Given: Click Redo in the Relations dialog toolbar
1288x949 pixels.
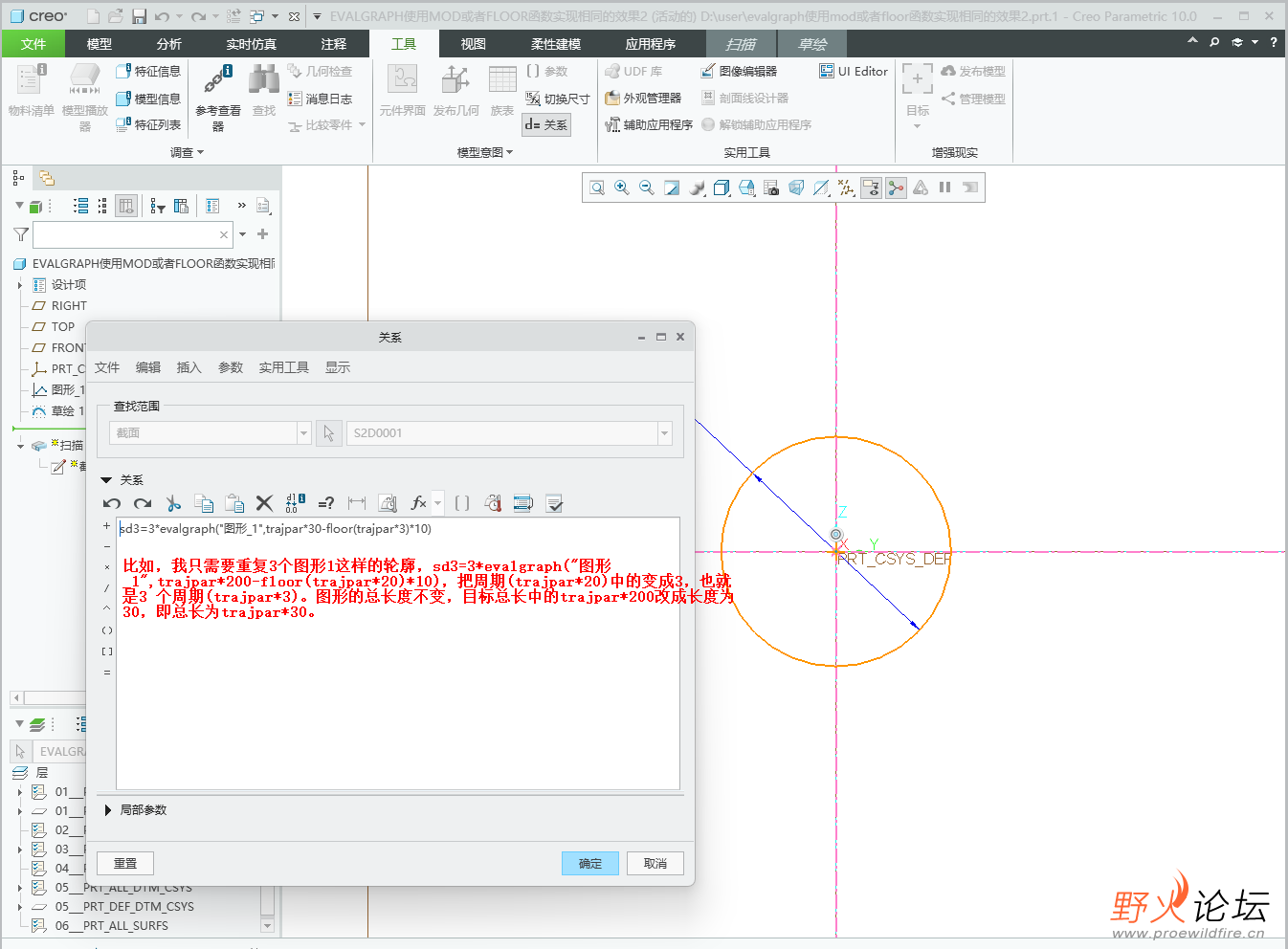Looking at the screenshot, I should click(143, 503).
